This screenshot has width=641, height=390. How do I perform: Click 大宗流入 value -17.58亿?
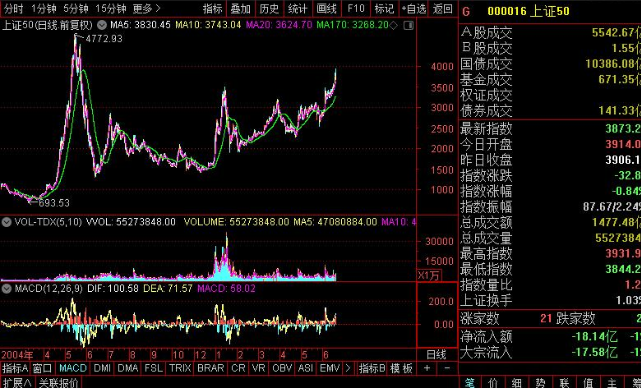[594, 352]
